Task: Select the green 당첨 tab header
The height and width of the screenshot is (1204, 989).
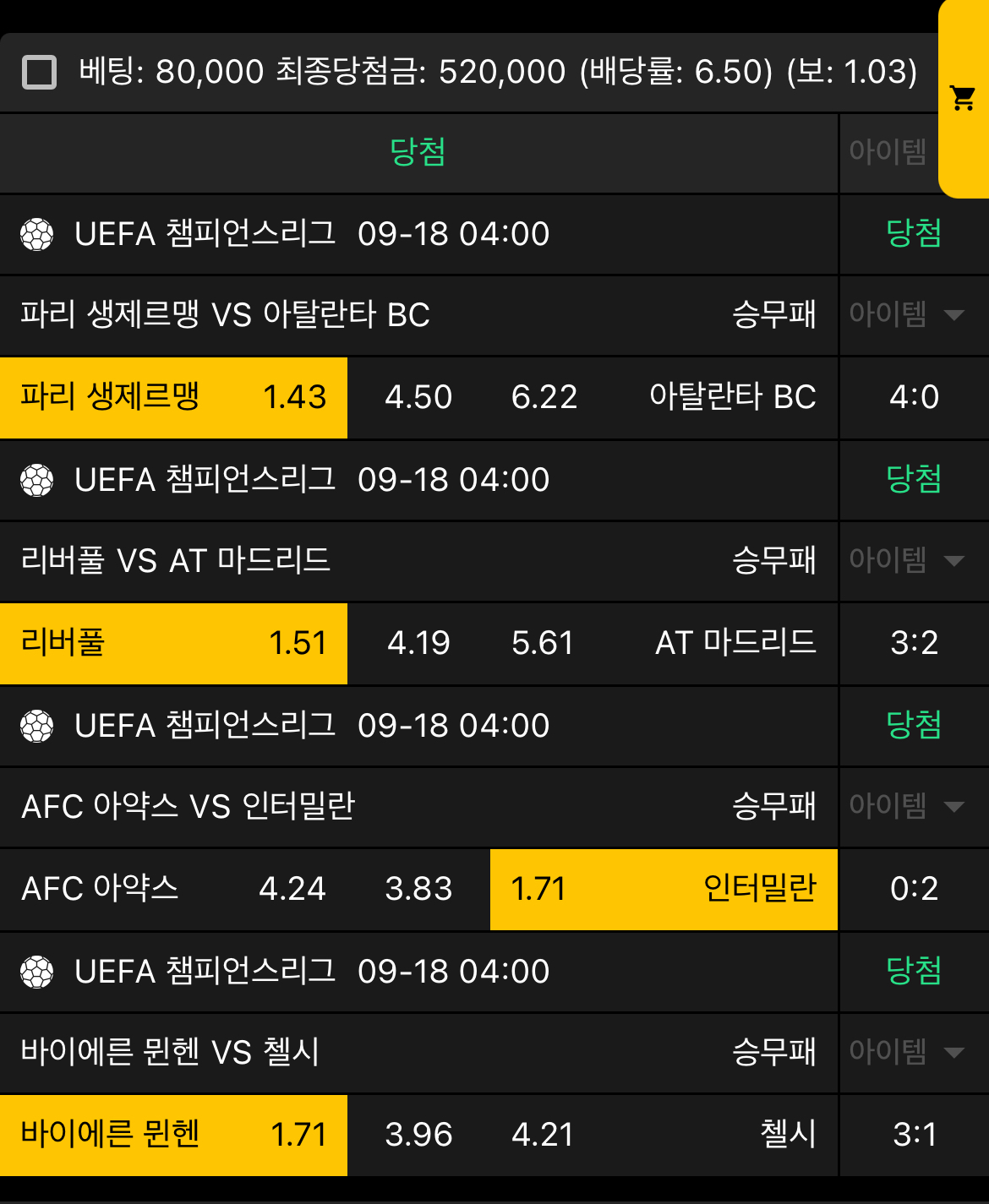Action: [418, 153]
